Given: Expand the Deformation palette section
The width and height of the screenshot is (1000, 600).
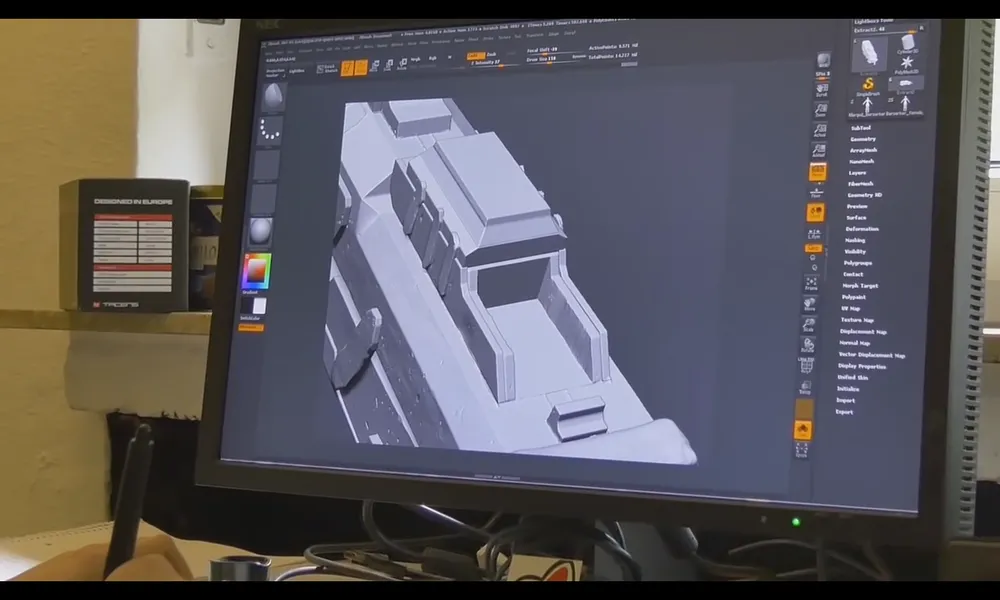Looking at the screenshot, I should 862,229.
